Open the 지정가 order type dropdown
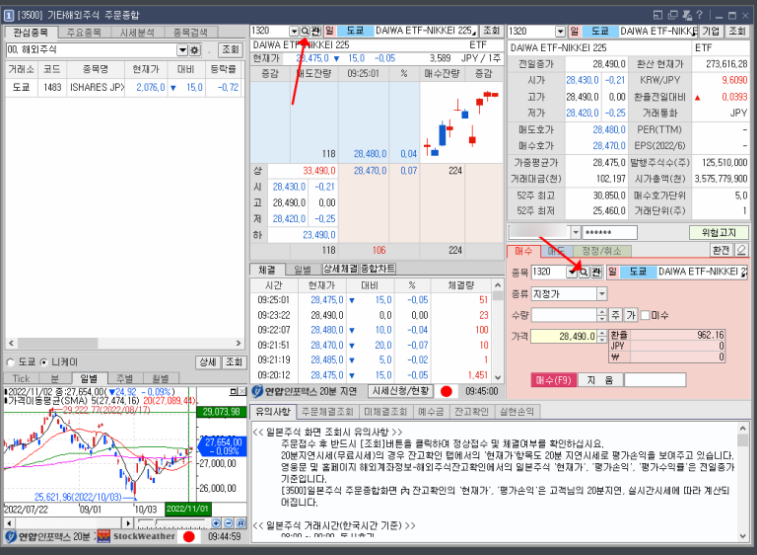This screenshot has width=757, height=555. point(602,293)
